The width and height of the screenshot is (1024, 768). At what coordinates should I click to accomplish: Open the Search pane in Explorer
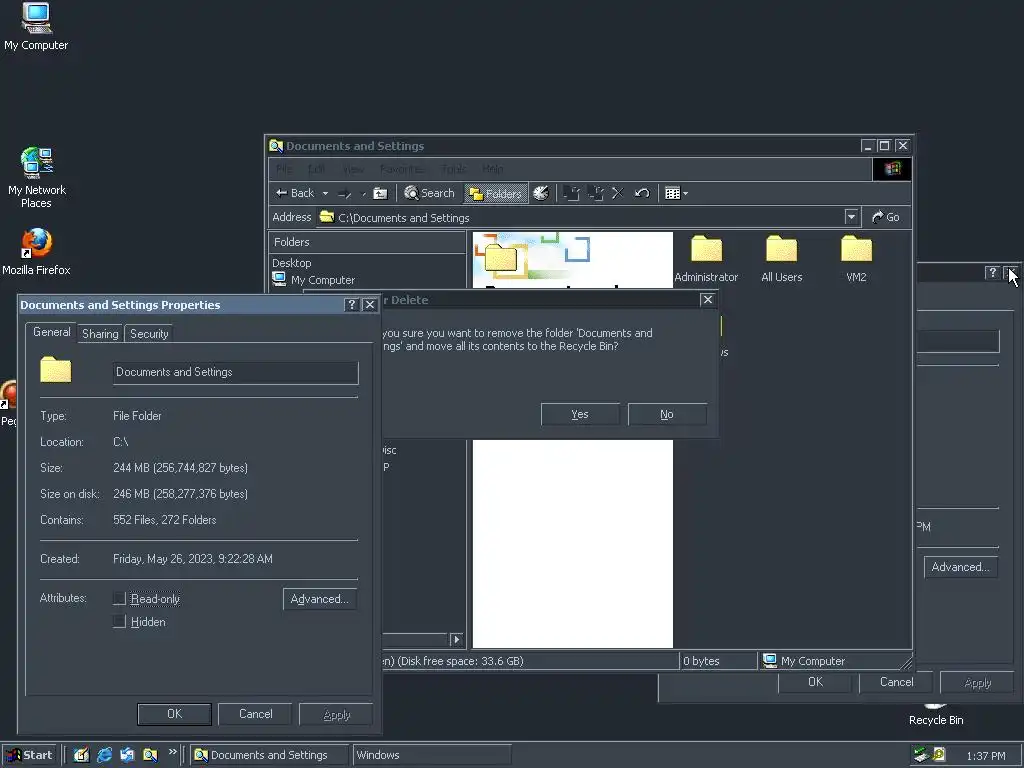click(x=429, y=193)
